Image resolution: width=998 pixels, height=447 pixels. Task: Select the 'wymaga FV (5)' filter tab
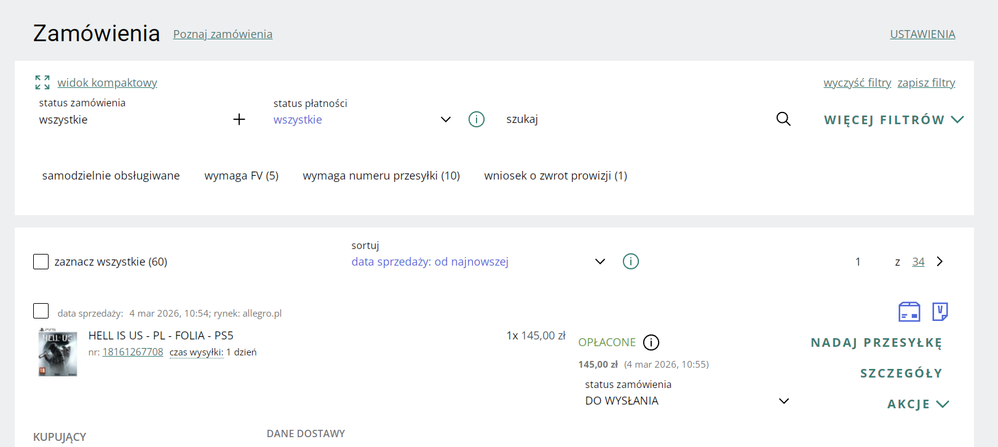click(241, 176)
